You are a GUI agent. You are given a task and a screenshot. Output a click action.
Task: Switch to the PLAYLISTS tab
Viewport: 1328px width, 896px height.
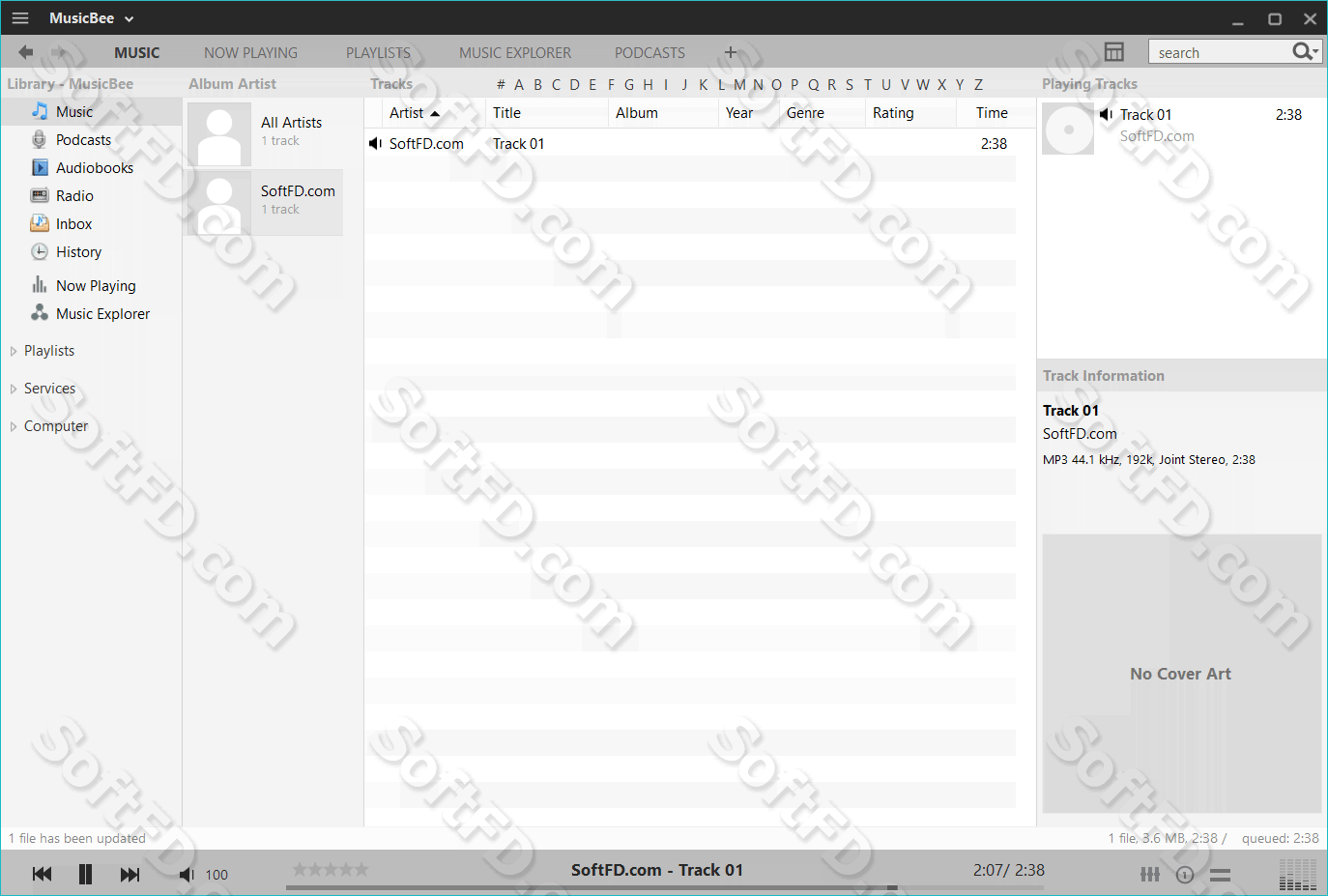[378, 53]
